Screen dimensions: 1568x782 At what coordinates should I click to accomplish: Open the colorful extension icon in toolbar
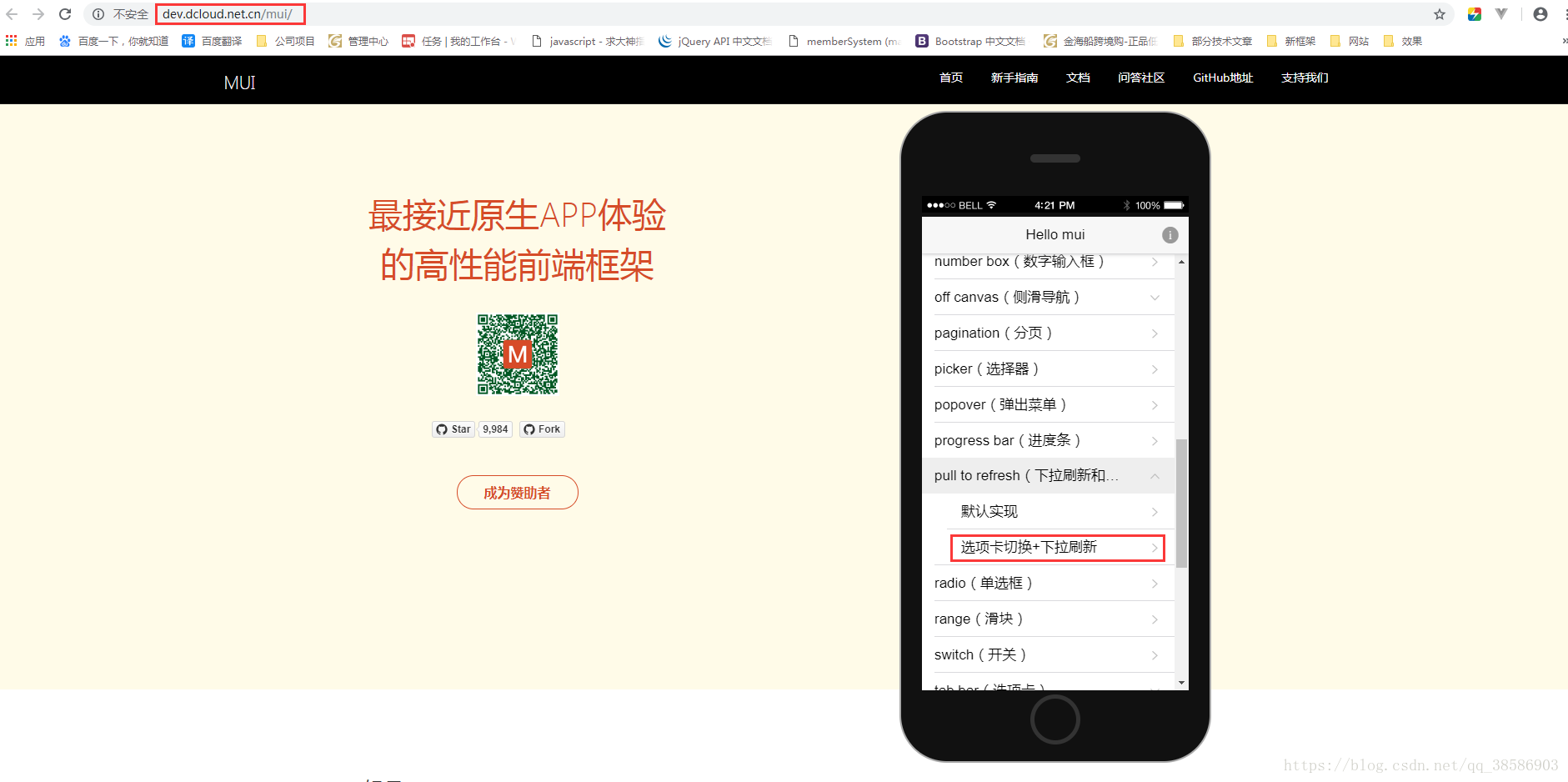1475,14
